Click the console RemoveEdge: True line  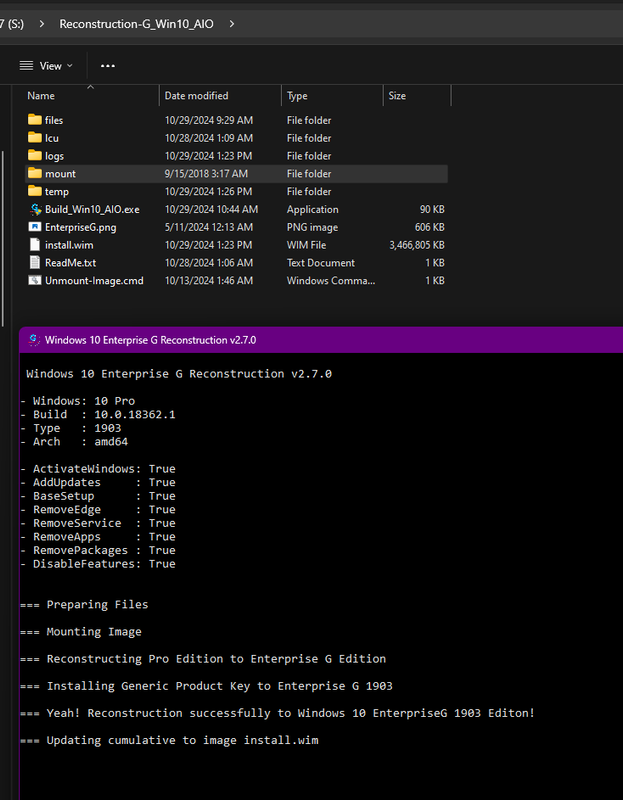(98, 509)
